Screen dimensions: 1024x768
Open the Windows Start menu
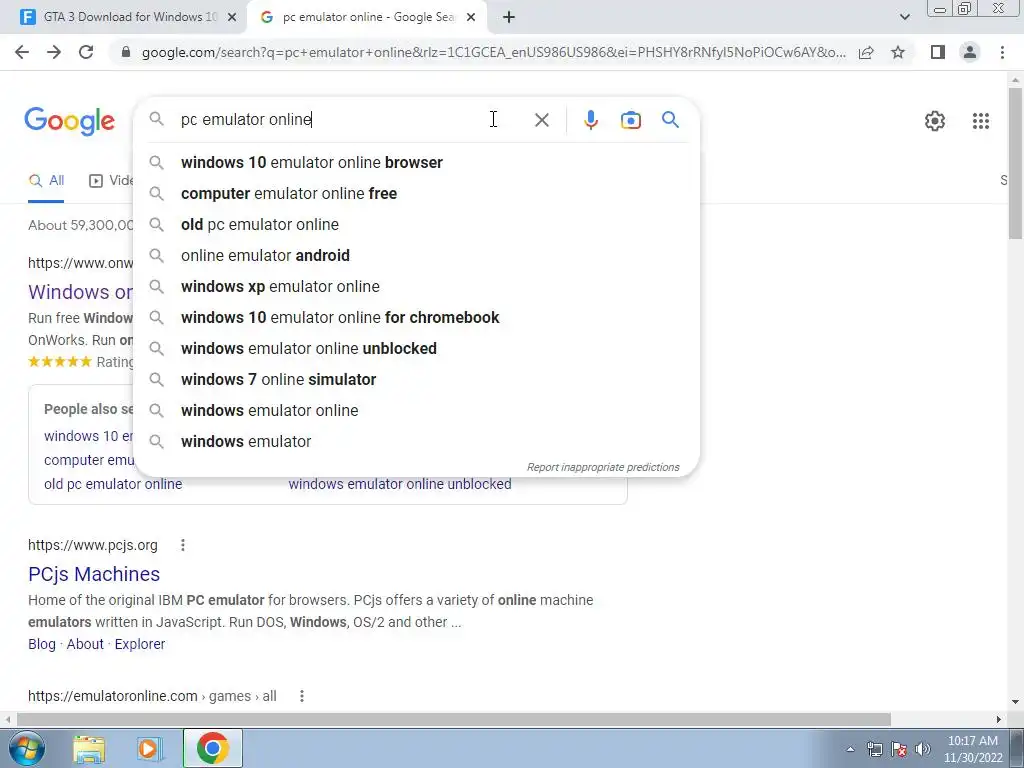point(27,748)
